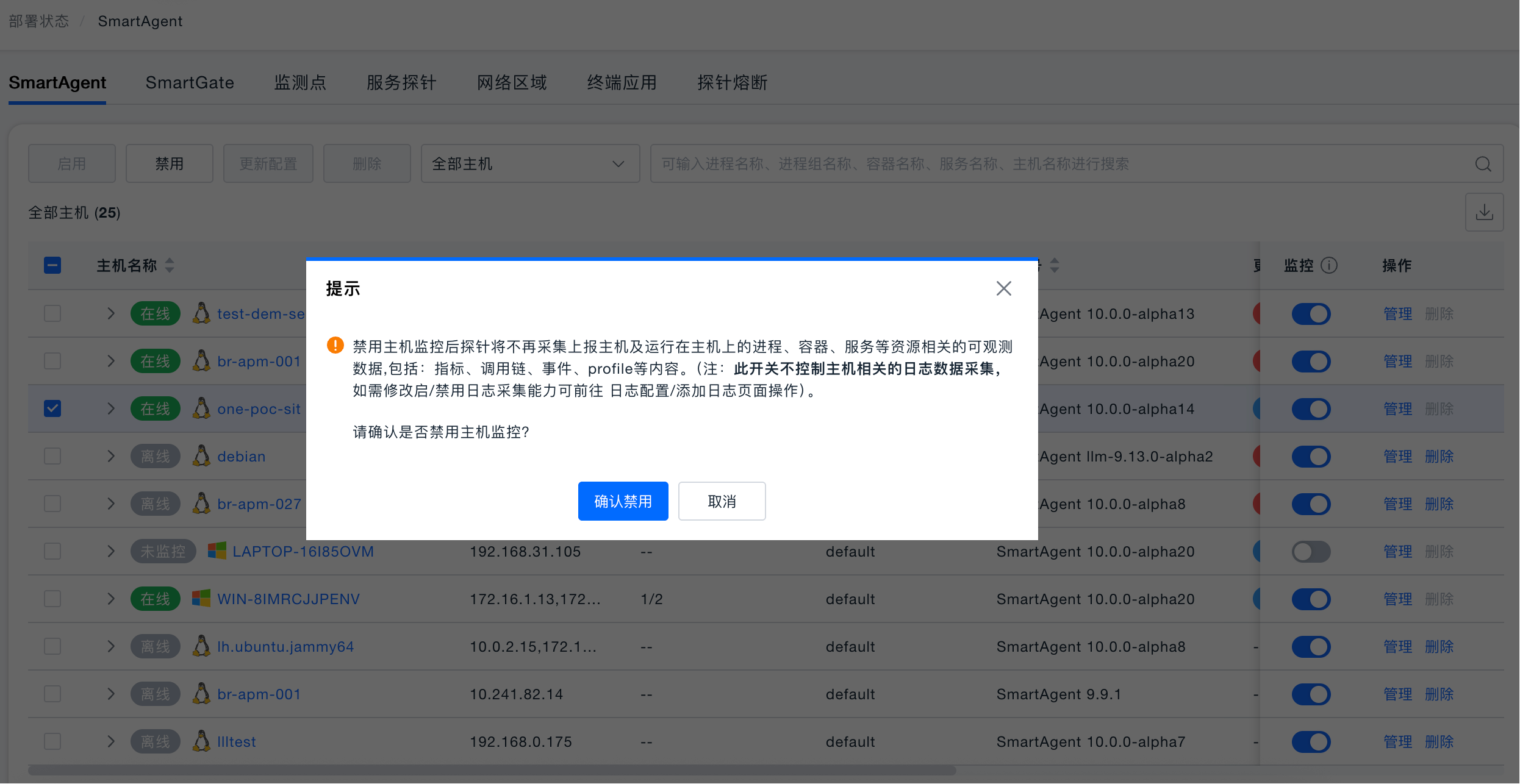Click 取消 to cancel the dialog
Screen dimensions: 1520x784
click(x=722, y=501)
